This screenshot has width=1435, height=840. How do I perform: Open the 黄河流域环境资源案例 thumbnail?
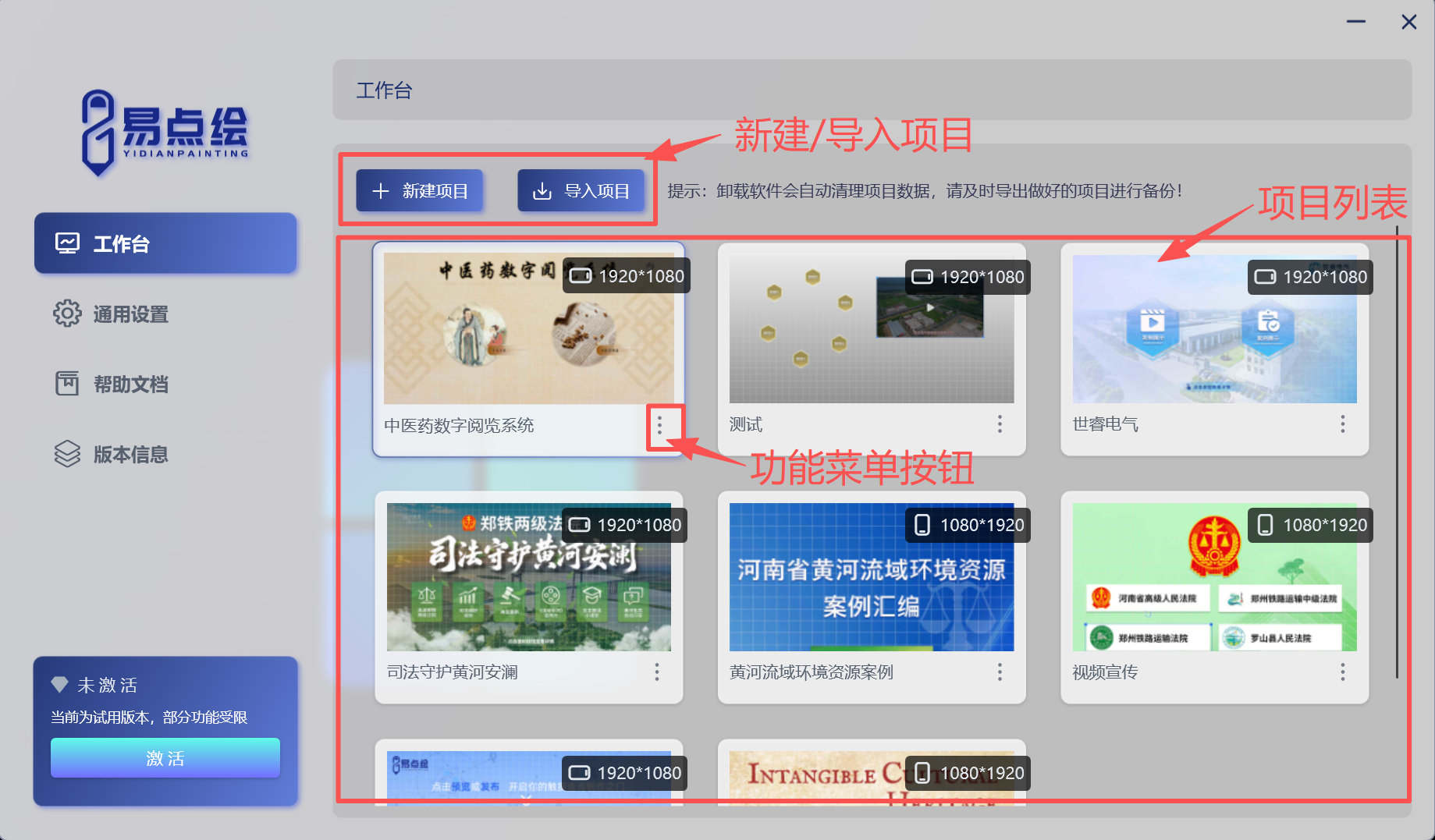(x=872, y=577)
